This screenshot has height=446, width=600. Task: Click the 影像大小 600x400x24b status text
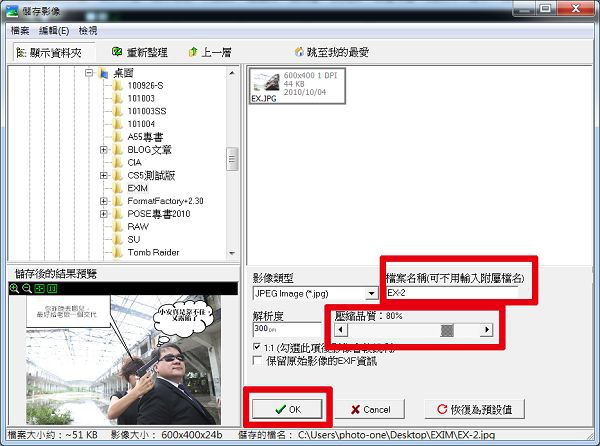coord(166,435)
